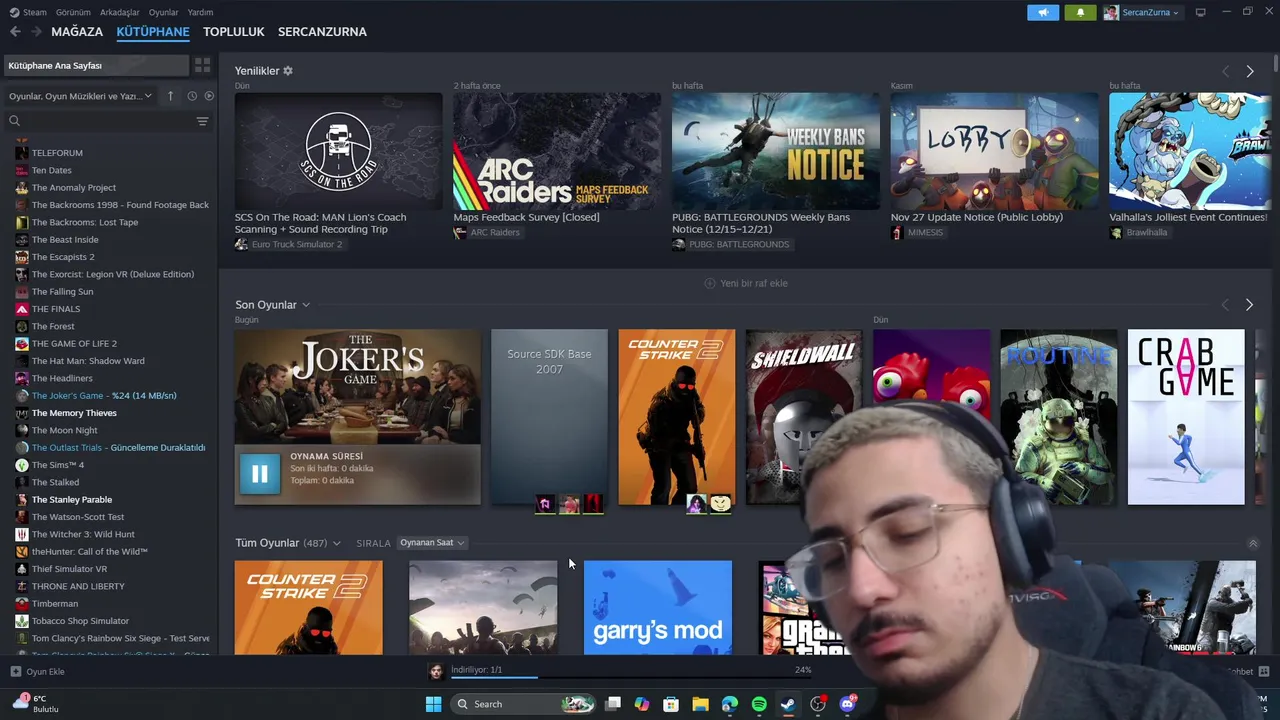Open the Arkadaşlar menu
The height and width of the screenshot is (720, 1280).
(x=120, y=12)
